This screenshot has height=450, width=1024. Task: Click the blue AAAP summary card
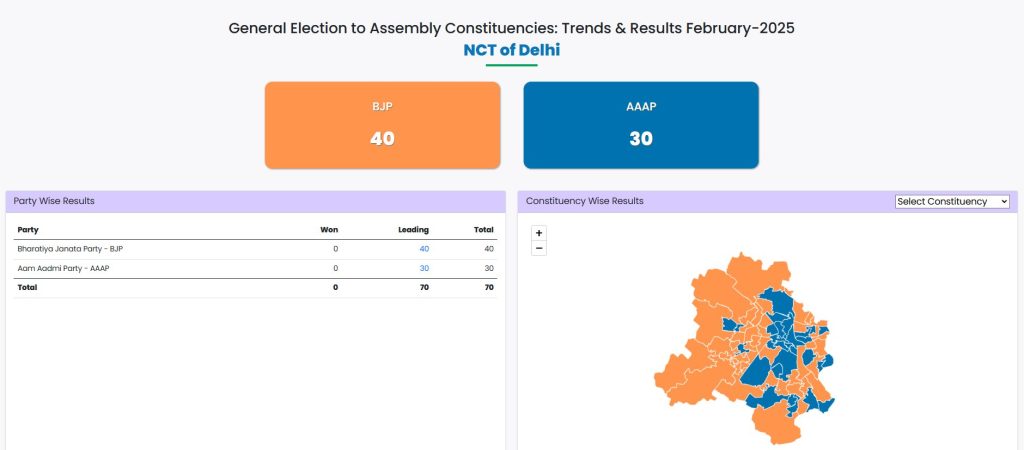(x=641, y=125)
